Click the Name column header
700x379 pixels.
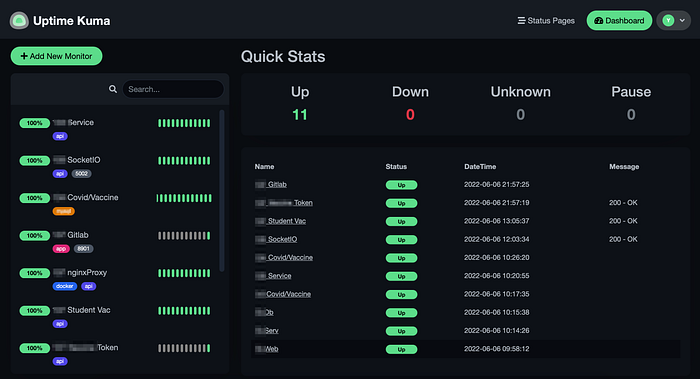click(x=264, y=167)
